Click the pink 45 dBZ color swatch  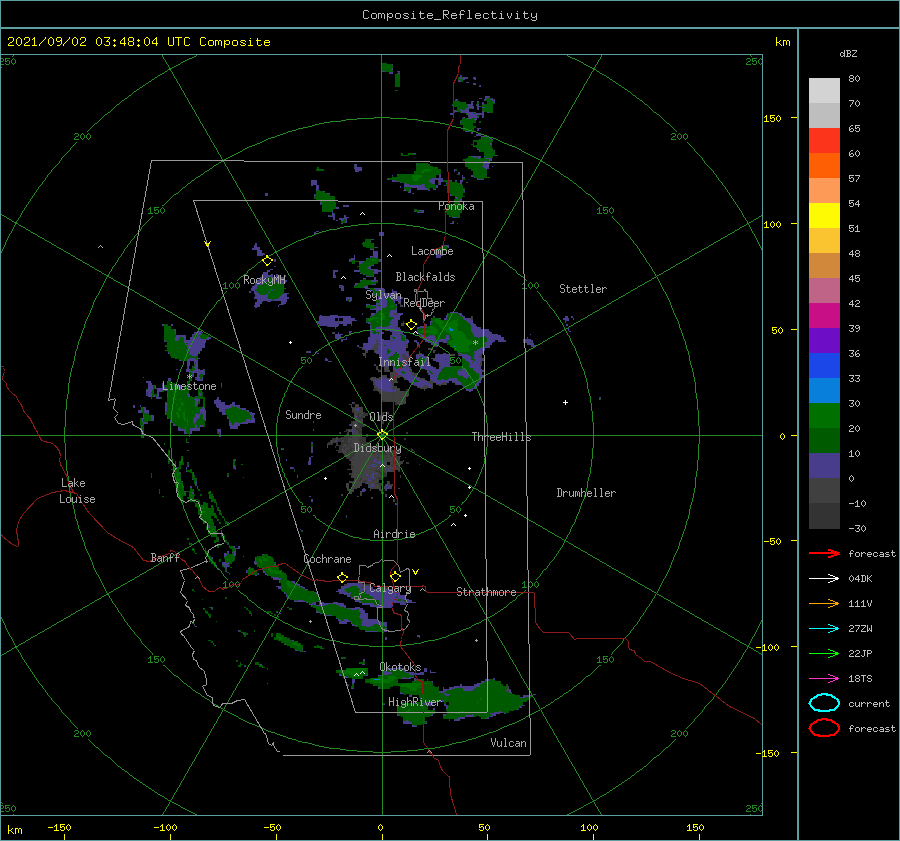pos(824,290)
